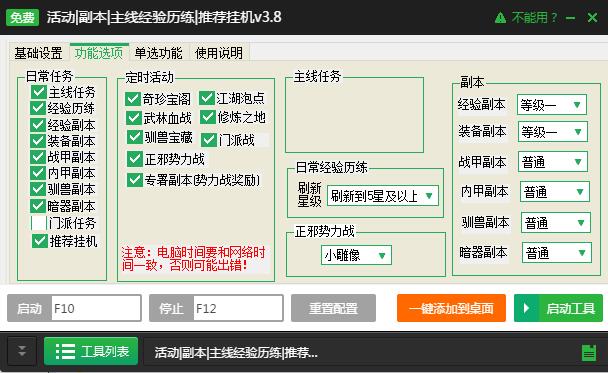Toggle the 经验副本 daily task checkbox
The image size is (608, 373).
[38, 125]
